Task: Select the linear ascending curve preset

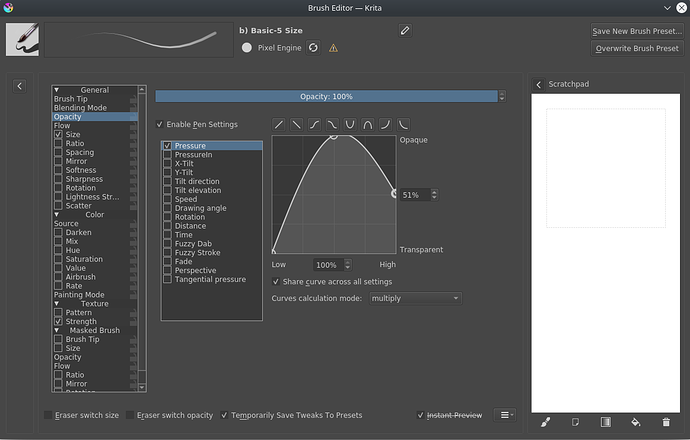Action: click(279, 124)
